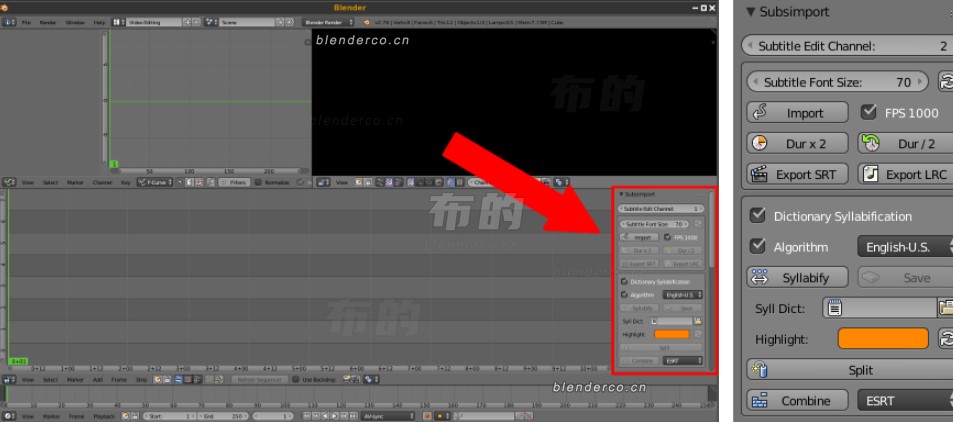Toggle Dictionary Syllabification checkbox in the enlarged panel
Viewport: 953px width, 422px height.
[757, 216]
